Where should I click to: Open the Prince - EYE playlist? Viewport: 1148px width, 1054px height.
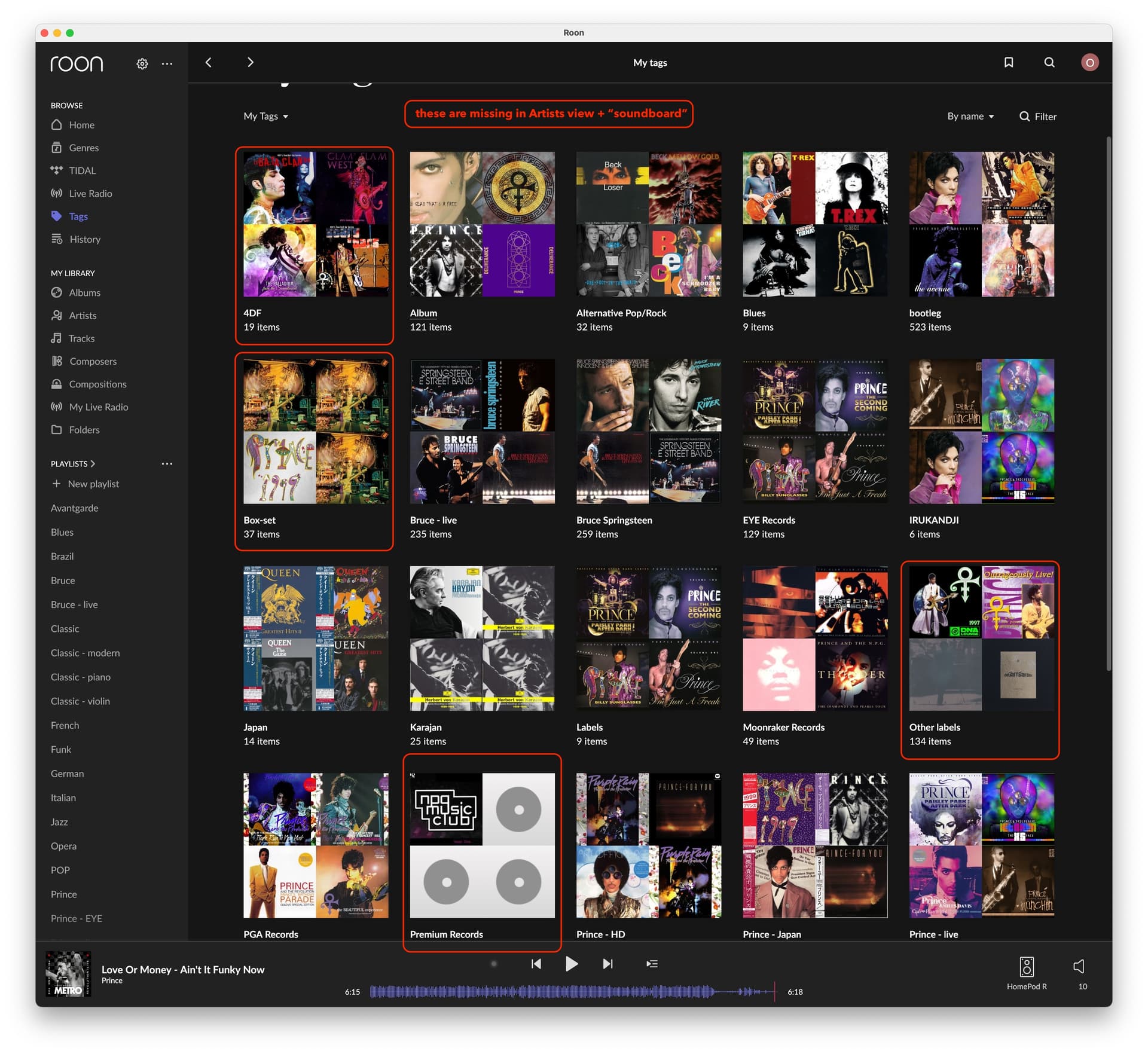77,918
